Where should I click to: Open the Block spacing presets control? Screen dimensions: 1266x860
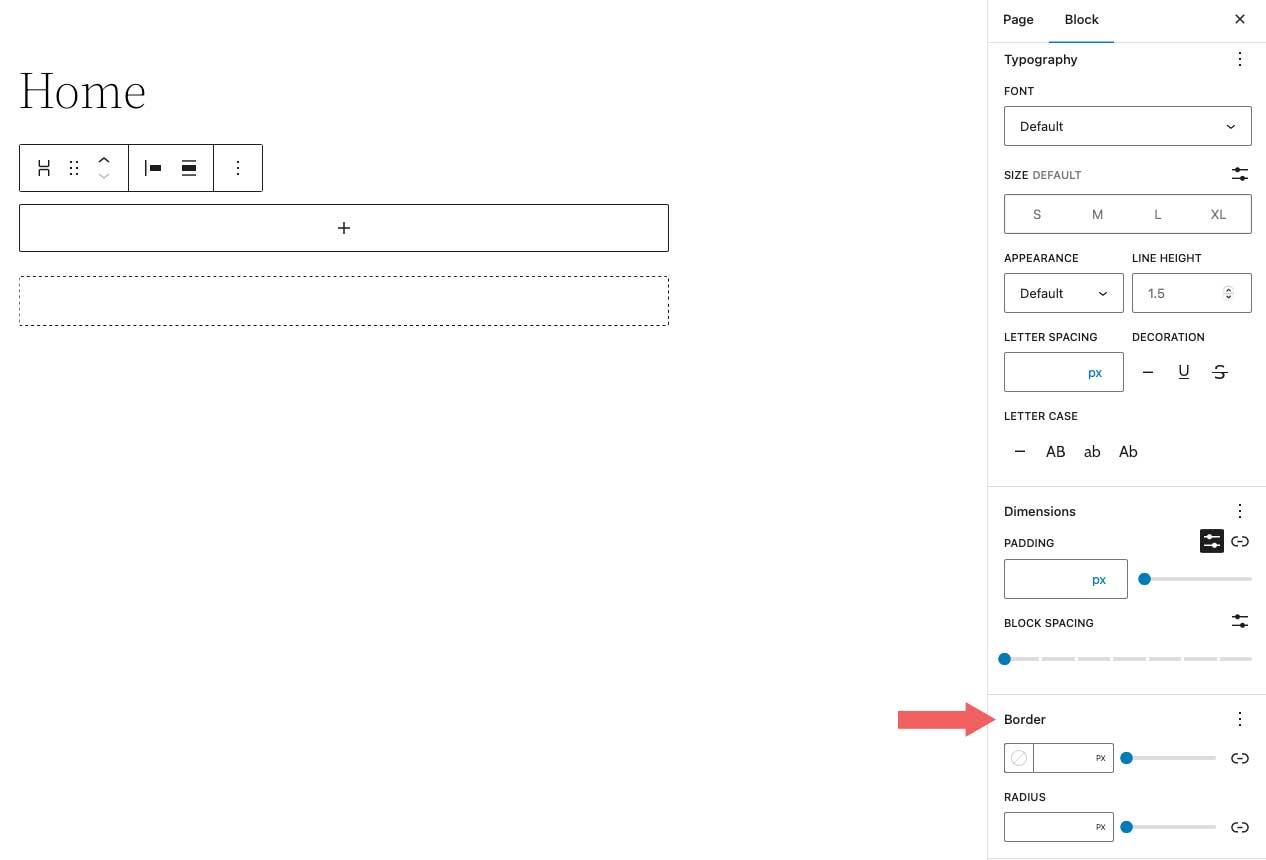click(1240, 621)
